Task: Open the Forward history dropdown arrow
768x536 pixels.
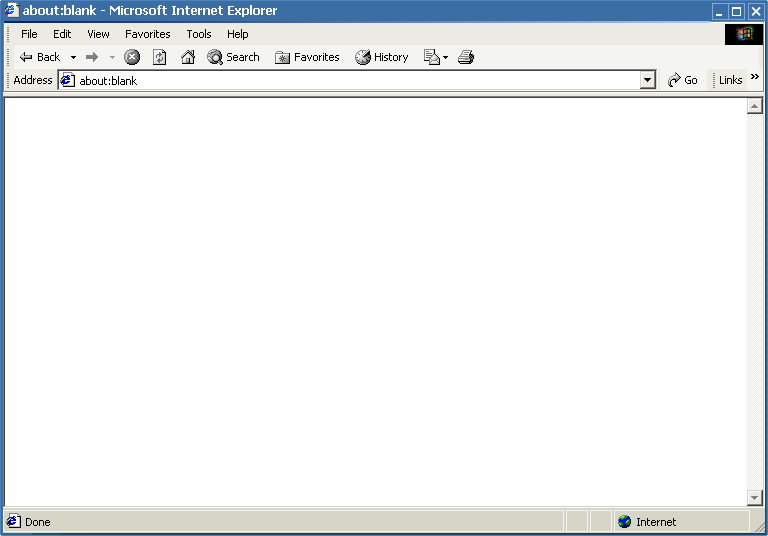Action: point(112,57)
